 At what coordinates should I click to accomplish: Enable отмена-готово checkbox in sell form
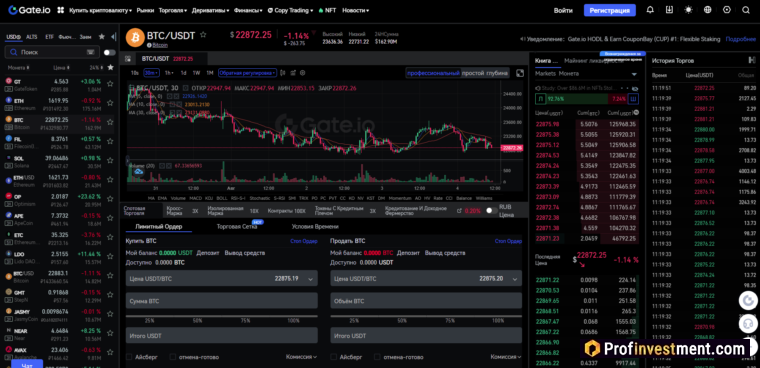[x=377, y=357]
